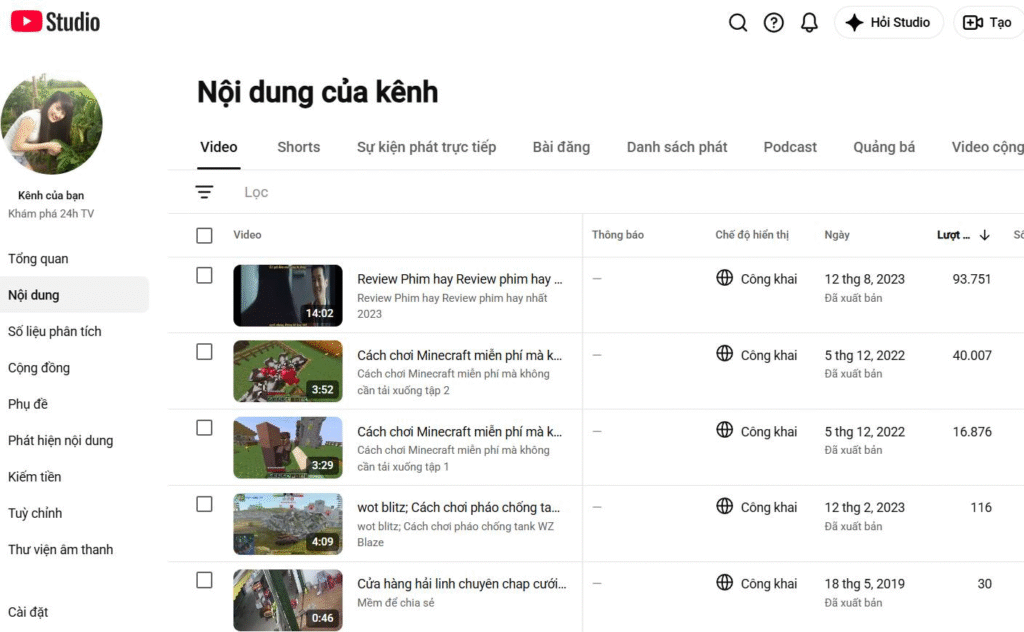This screenshot has height=632, width=1024.
Task: Open the 3:52 Minecraft video thumbnail
Action: coord(288,371)
